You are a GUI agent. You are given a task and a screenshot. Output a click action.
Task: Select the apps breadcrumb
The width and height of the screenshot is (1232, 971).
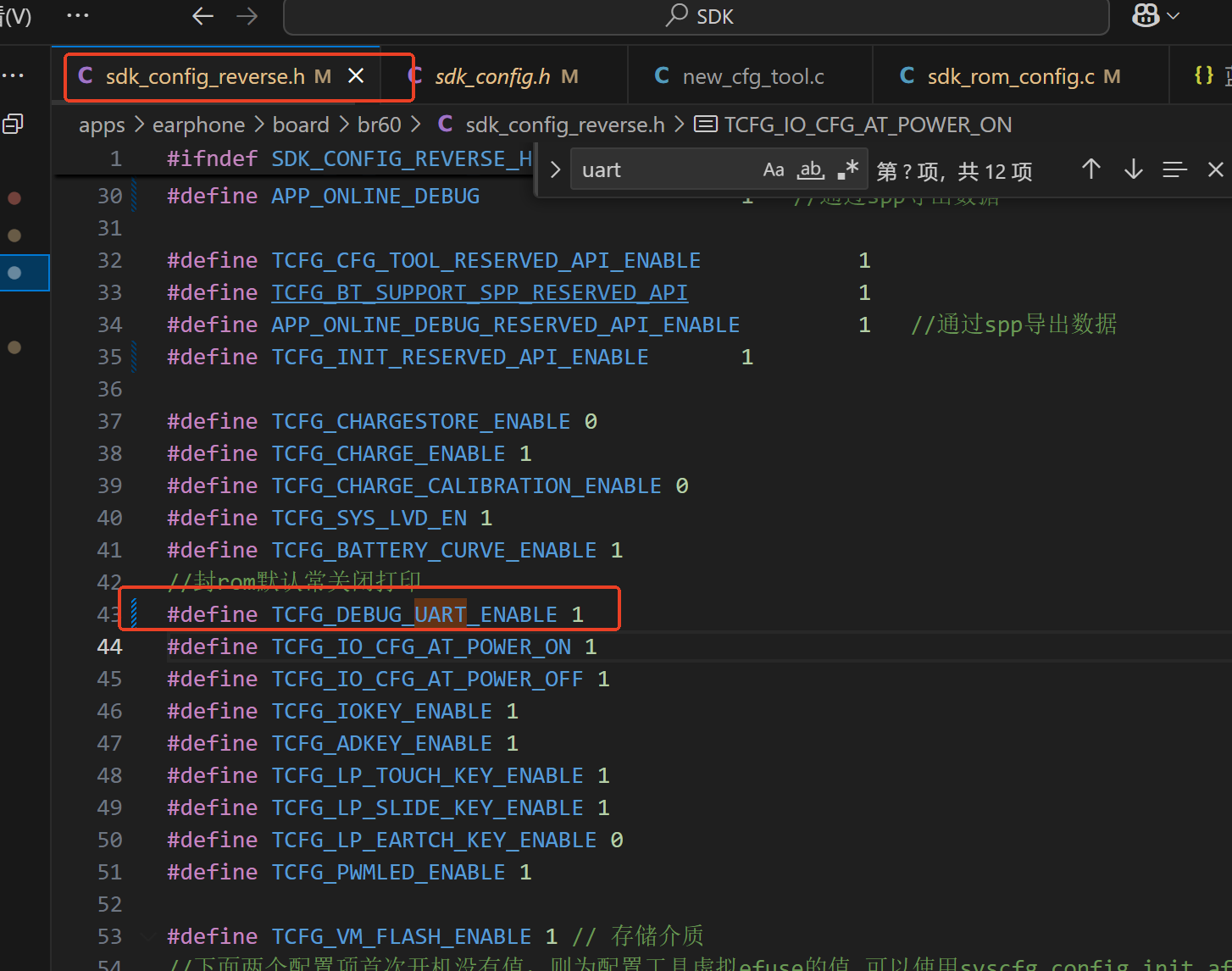pos(102,125)
